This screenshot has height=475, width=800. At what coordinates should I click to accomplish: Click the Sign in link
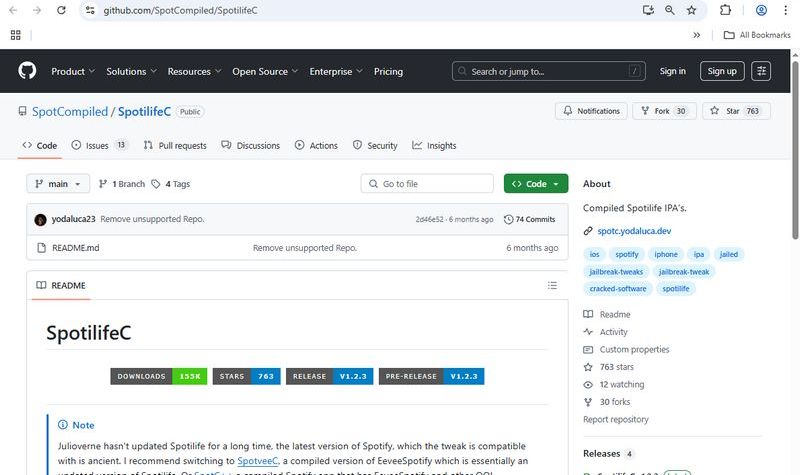click(x=672, y=71)
